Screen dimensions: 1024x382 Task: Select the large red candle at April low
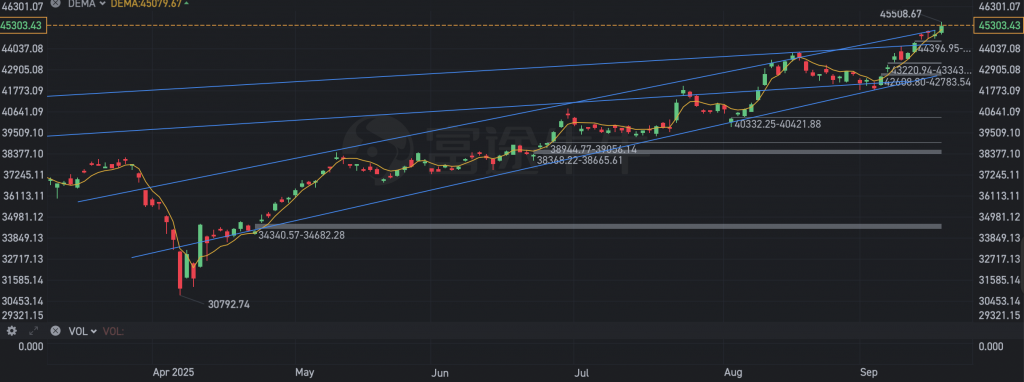(x=180, y=271)
